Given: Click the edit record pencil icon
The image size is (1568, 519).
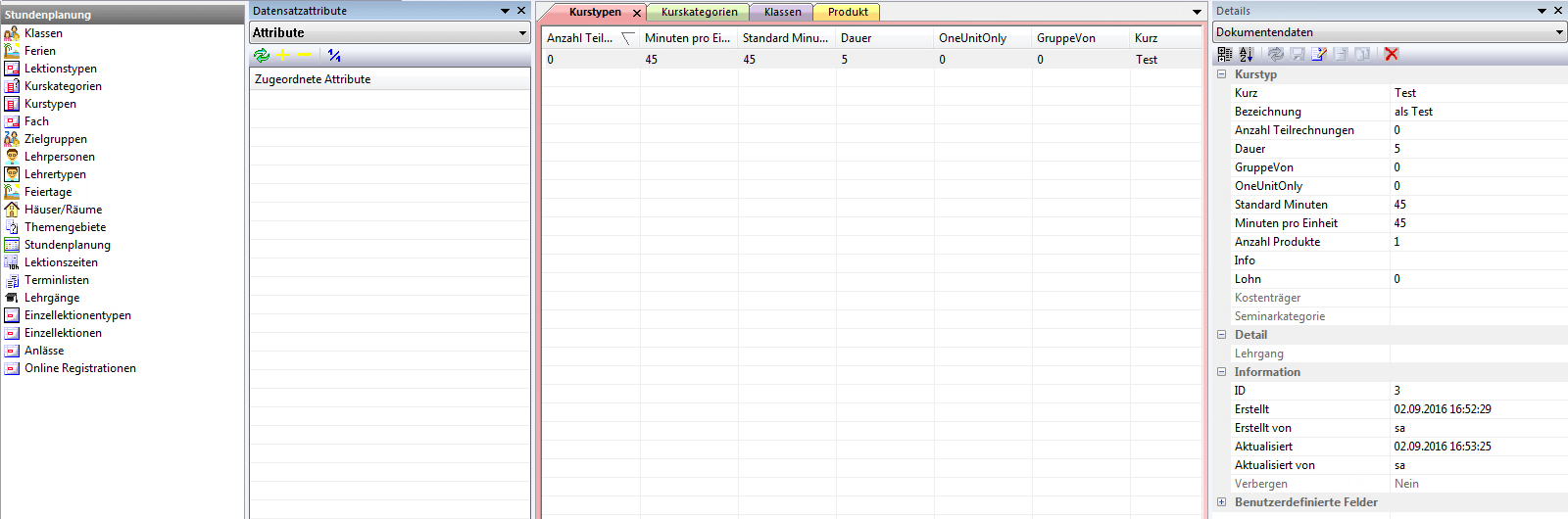Looking at the screenshot, I should 1319,54.
